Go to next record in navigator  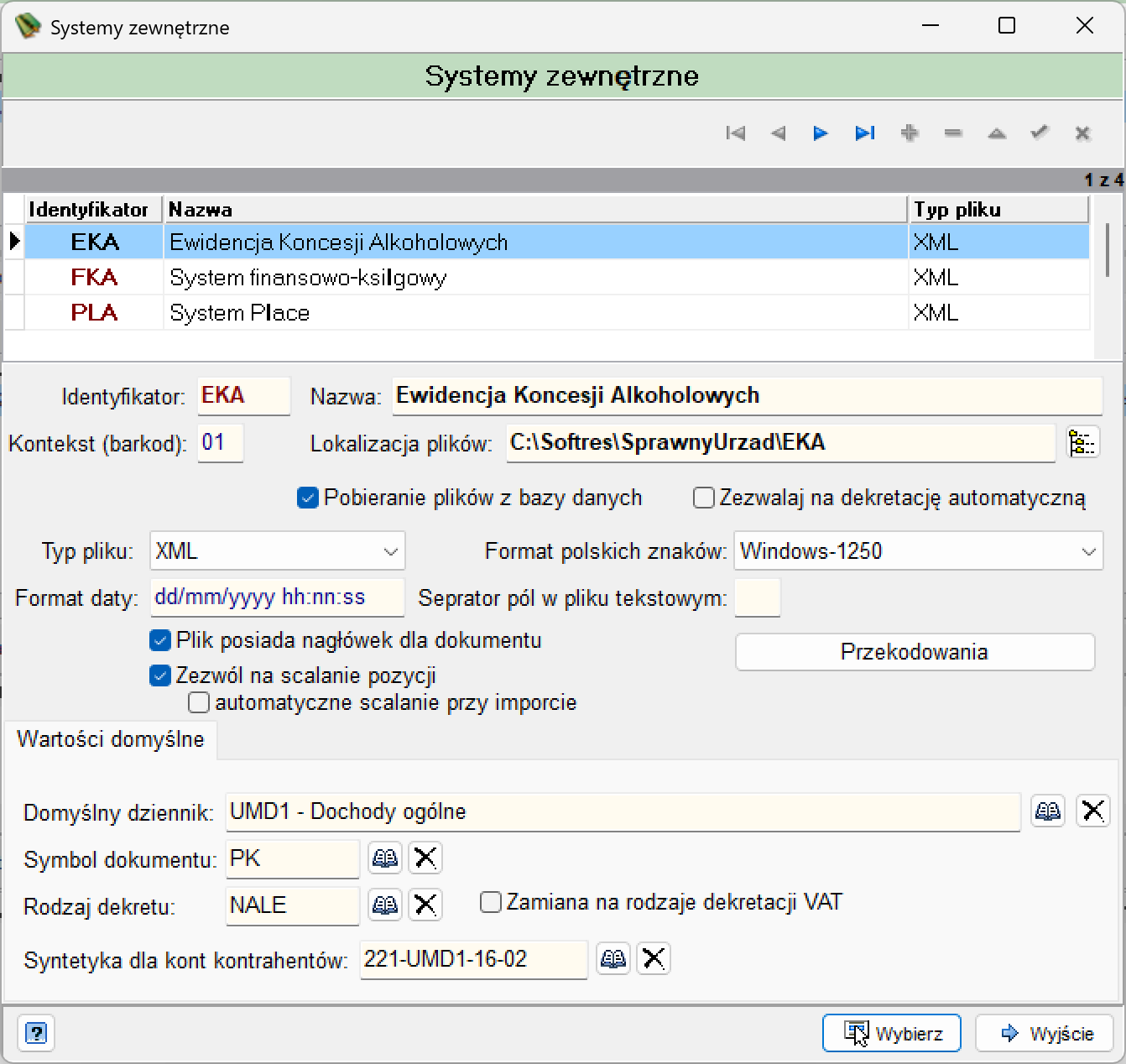tap(821, 133)
